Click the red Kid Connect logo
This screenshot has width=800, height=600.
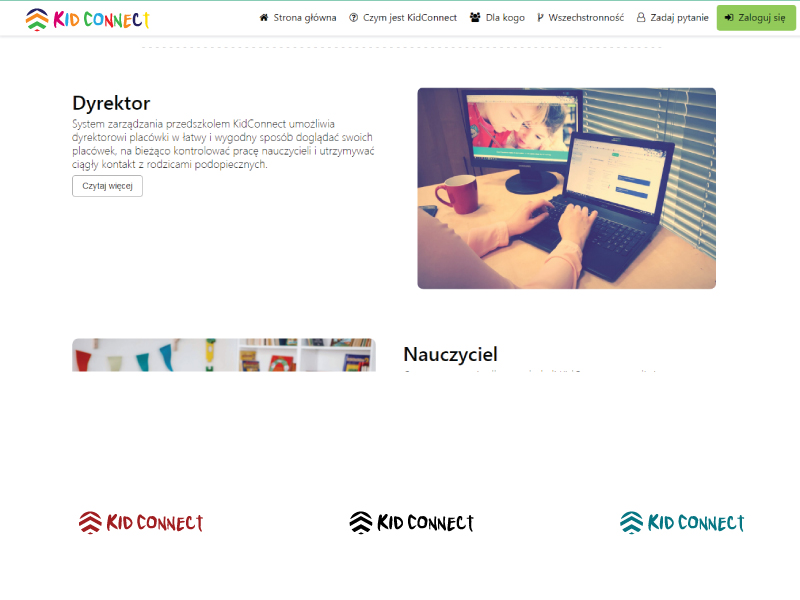tap(141, 522)
